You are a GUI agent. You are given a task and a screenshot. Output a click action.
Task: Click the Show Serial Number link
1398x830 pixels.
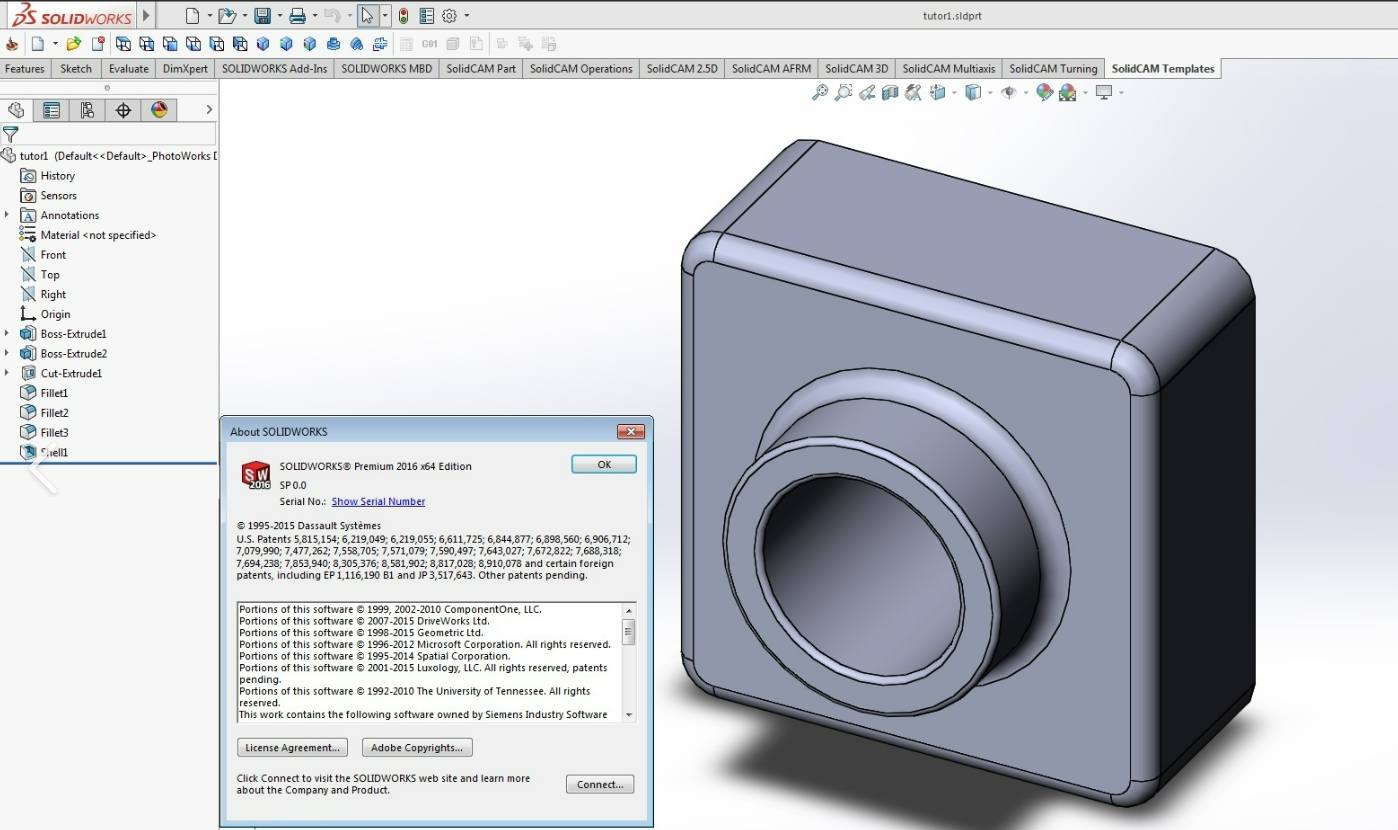[378, 502]
